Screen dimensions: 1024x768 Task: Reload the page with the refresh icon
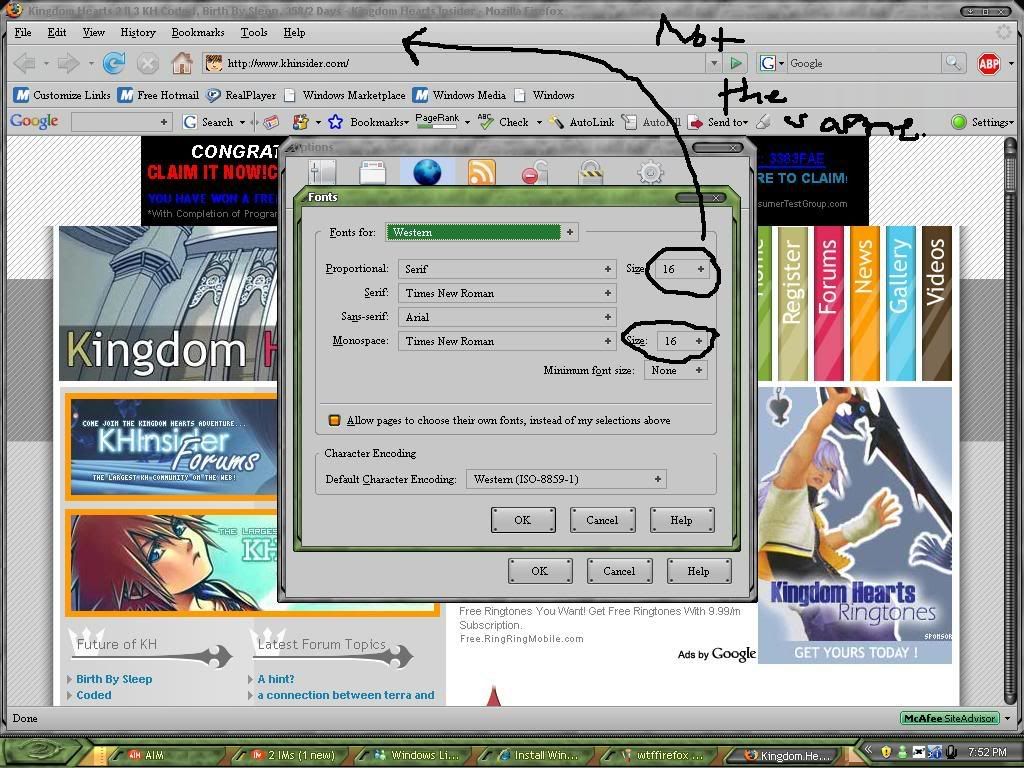pos(114,63)
